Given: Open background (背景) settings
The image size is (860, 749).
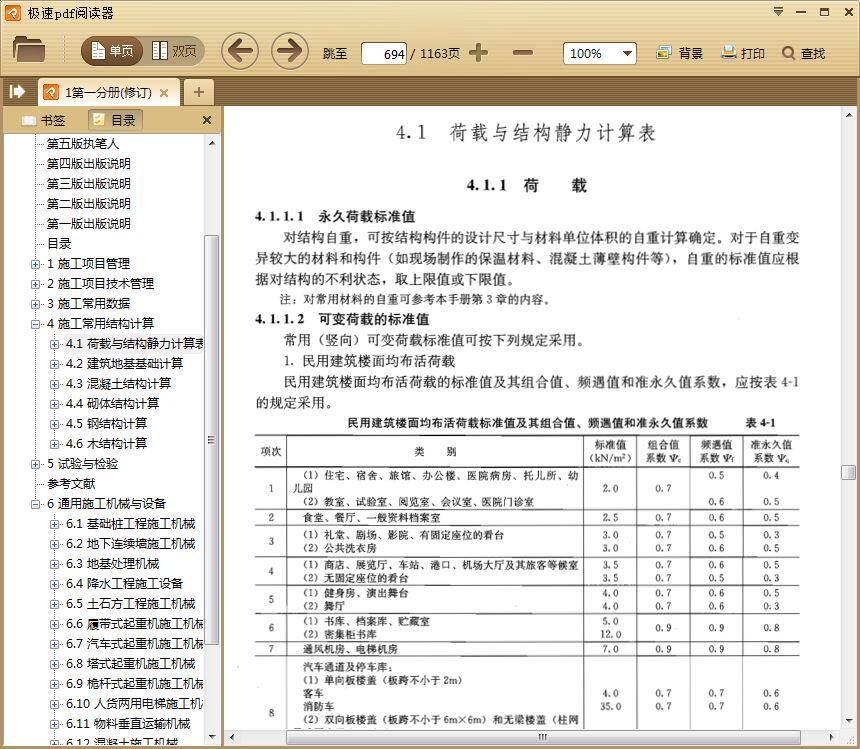Looking at the screenshot, I should click(x=679, y=53).
